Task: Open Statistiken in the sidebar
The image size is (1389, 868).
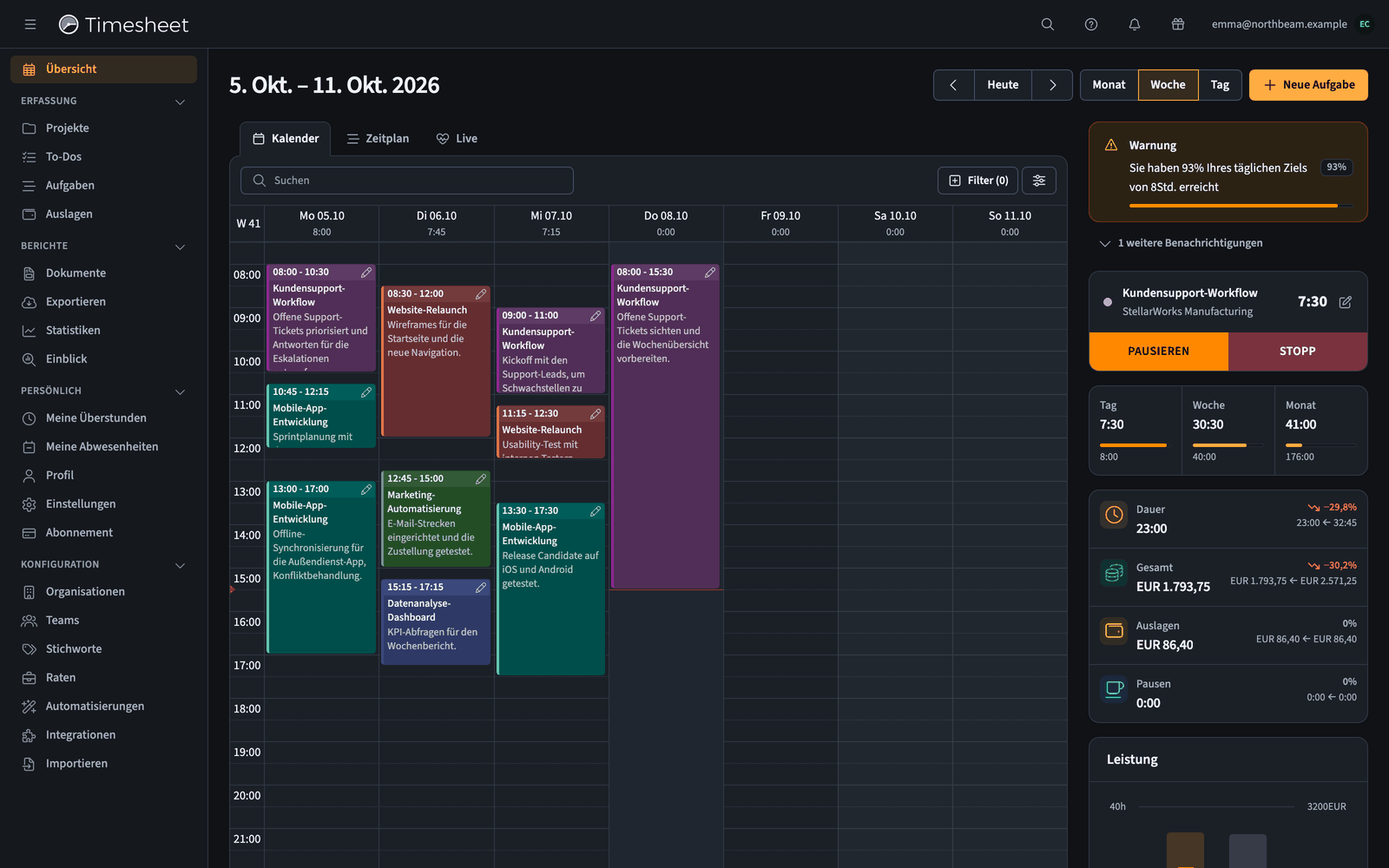Action: [104, 331]
